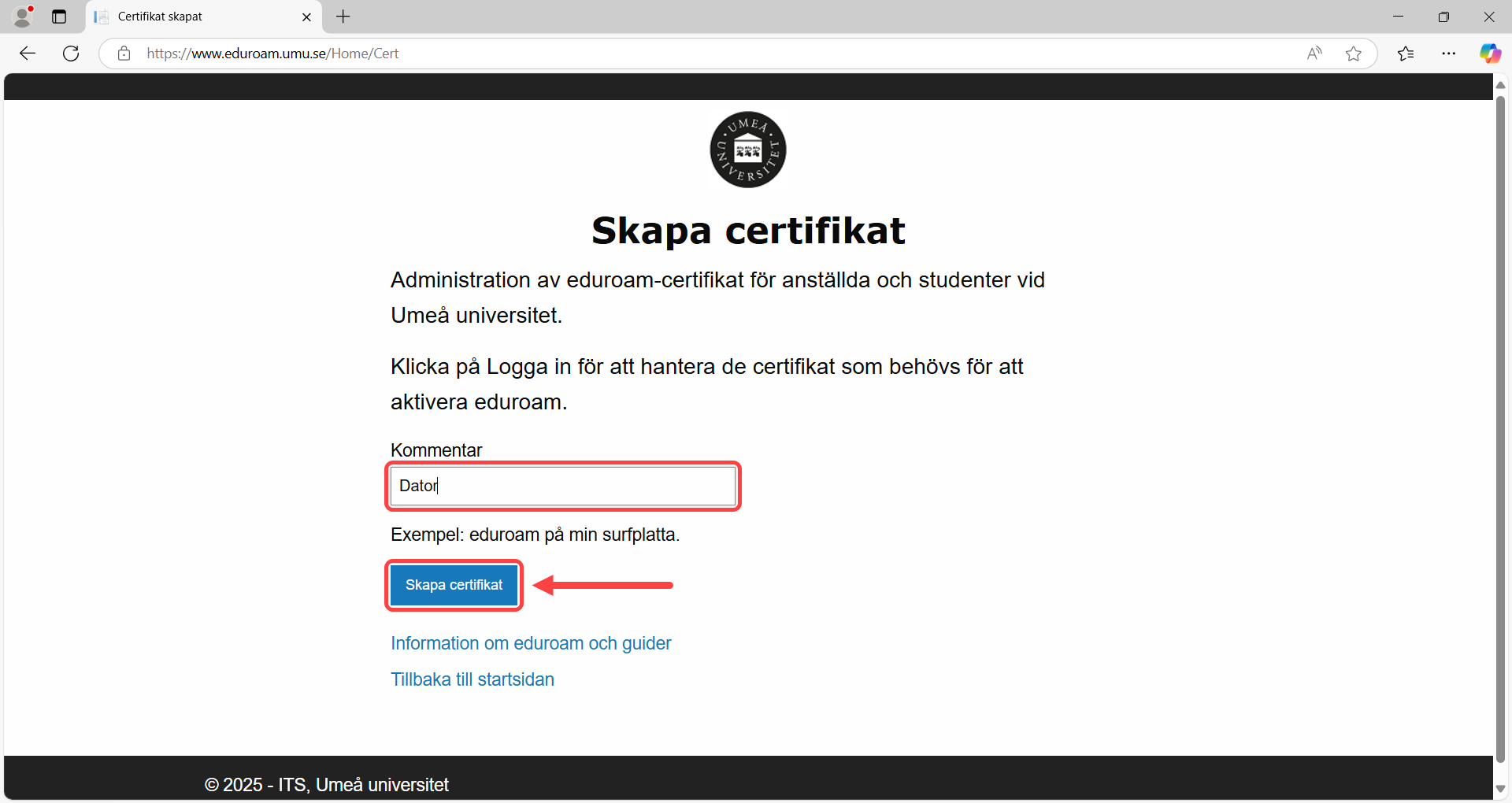Click the Read aloud icon
Screen dimensions: 1512x803
tap(1314, 54)
